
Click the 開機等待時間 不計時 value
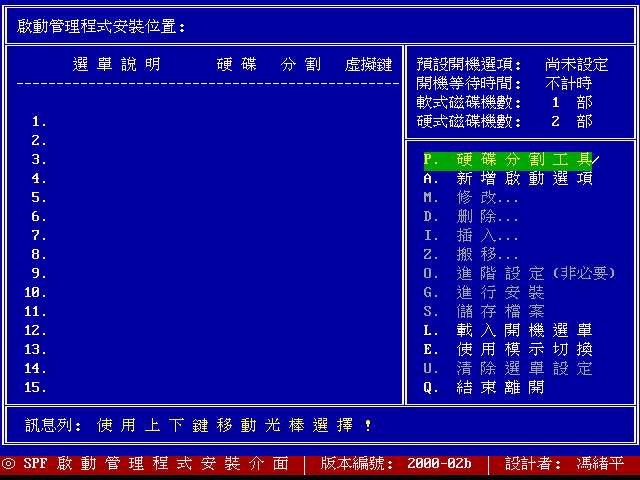(569, 84)
